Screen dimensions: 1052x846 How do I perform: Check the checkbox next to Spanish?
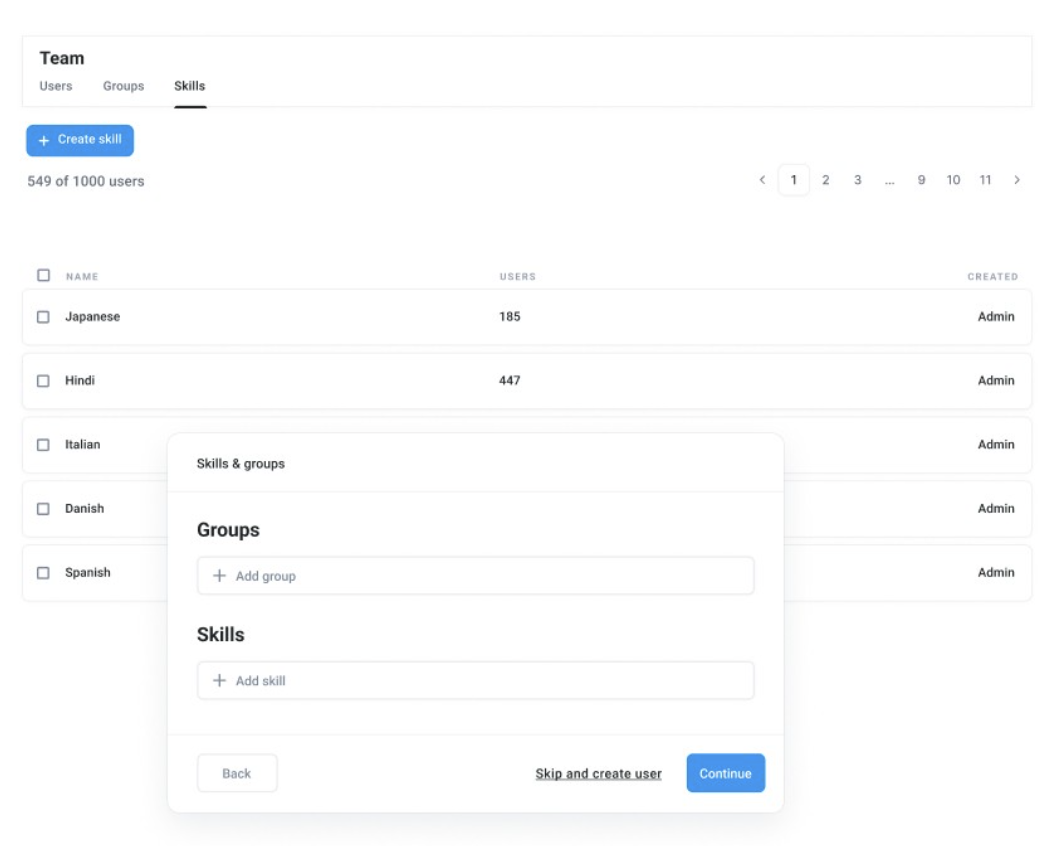45,572
